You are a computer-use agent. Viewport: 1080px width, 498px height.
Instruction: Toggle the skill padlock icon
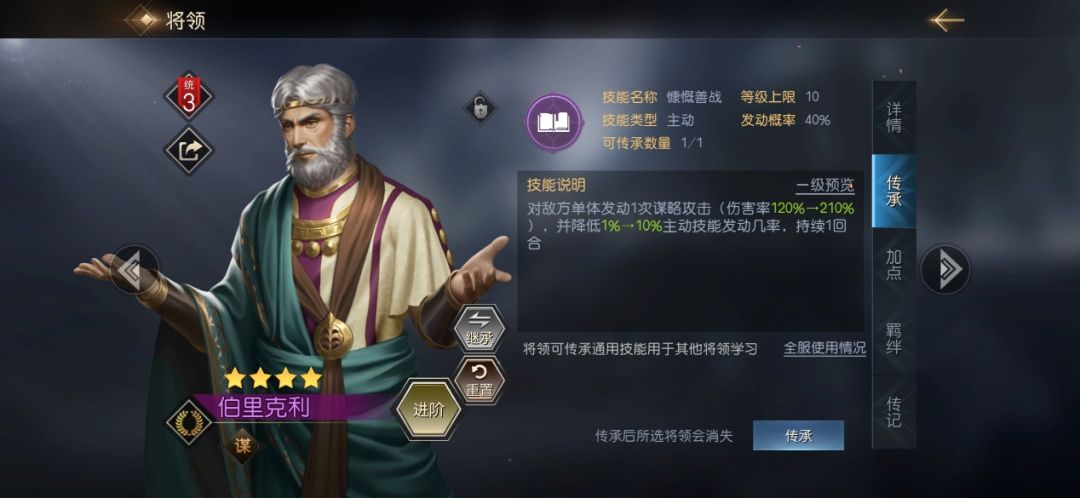[480, 108]
